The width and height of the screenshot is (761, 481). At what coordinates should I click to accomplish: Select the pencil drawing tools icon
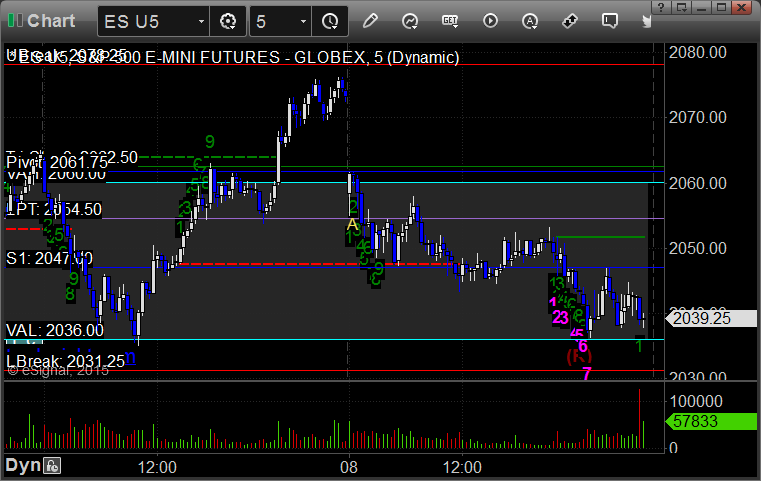(x=370, y=21)
